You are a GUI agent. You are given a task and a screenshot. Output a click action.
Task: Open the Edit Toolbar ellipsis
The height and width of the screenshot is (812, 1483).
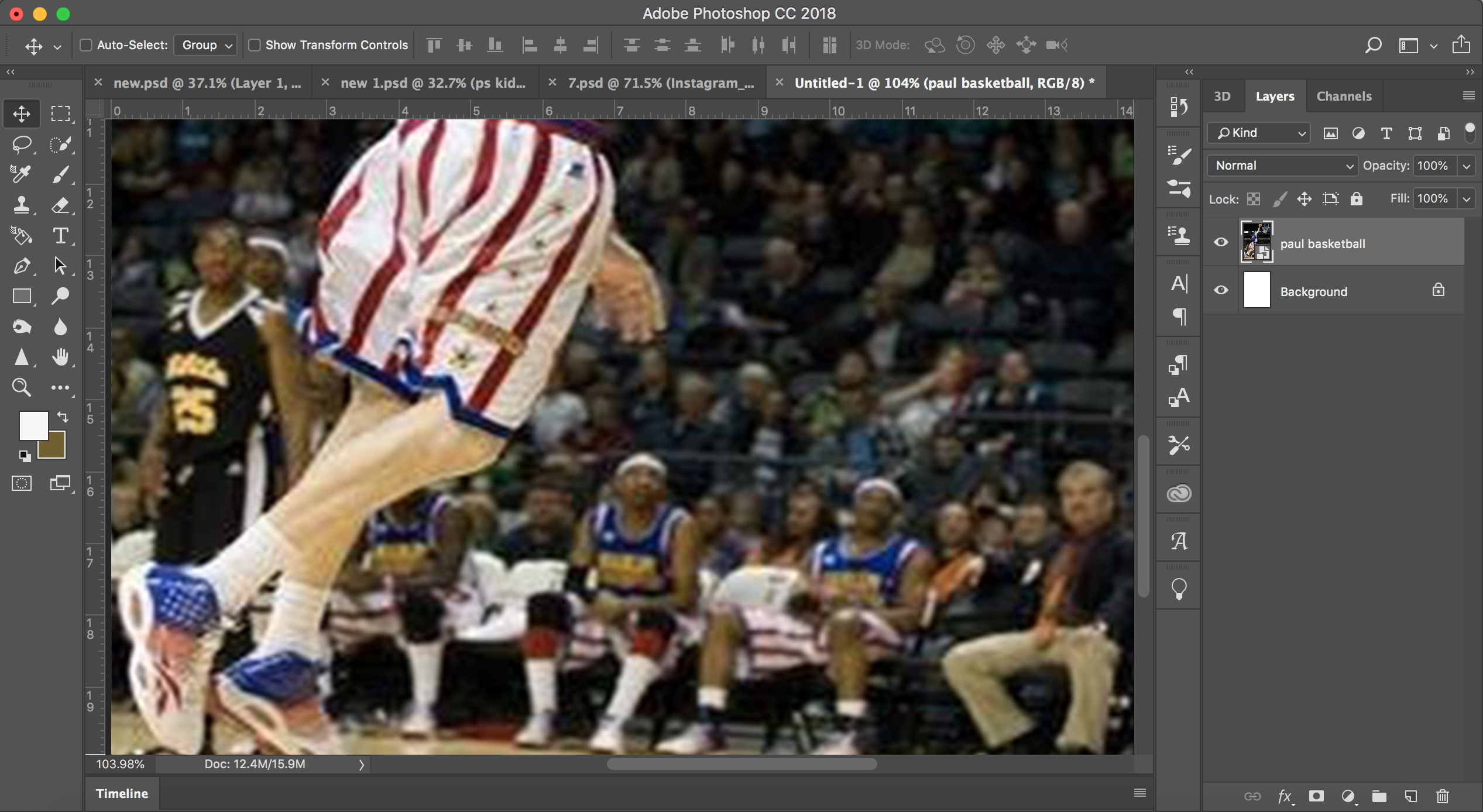(60, 387)
